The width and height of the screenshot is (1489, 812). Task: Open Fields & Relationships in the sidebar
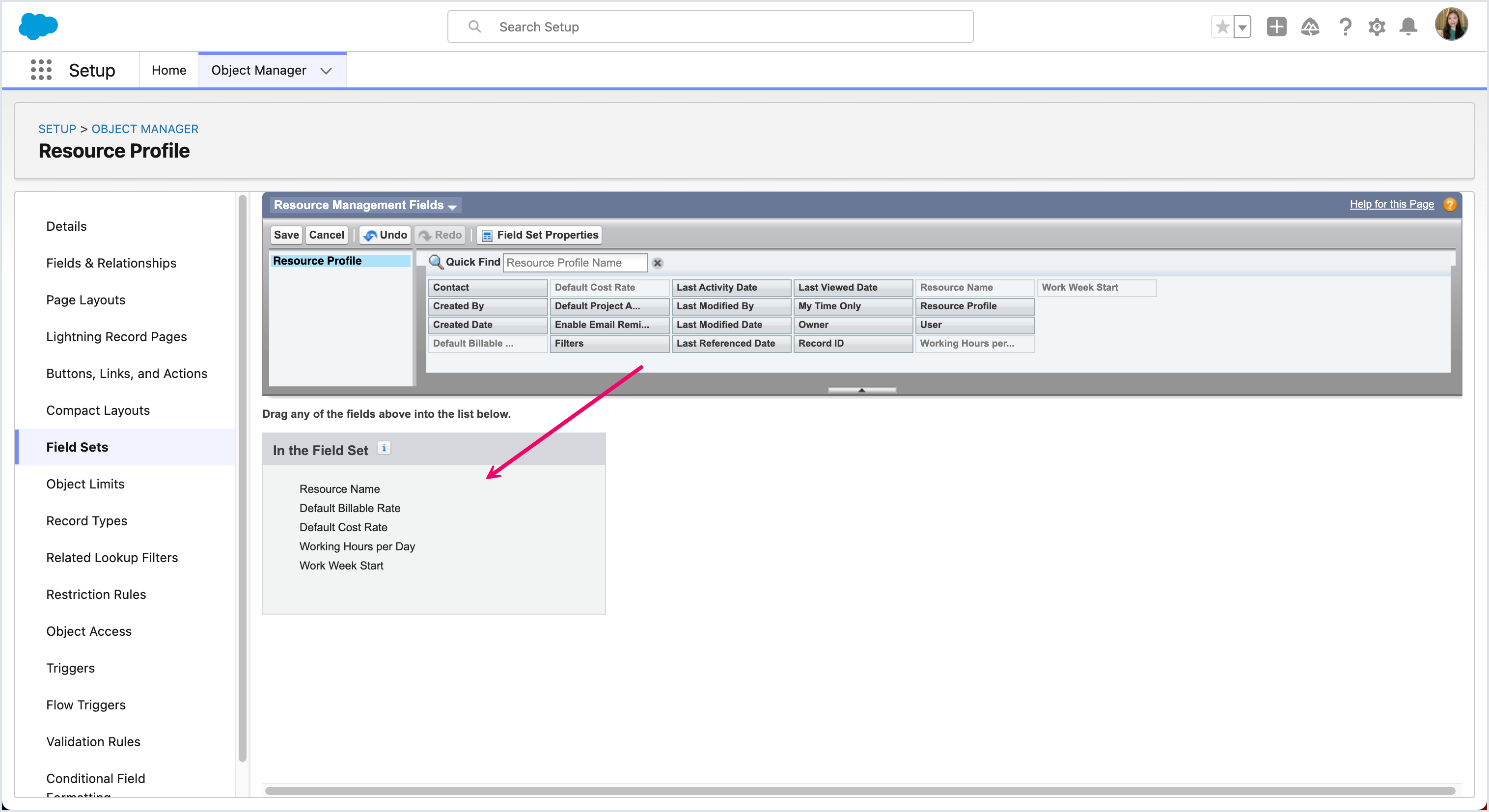point(111,263)
